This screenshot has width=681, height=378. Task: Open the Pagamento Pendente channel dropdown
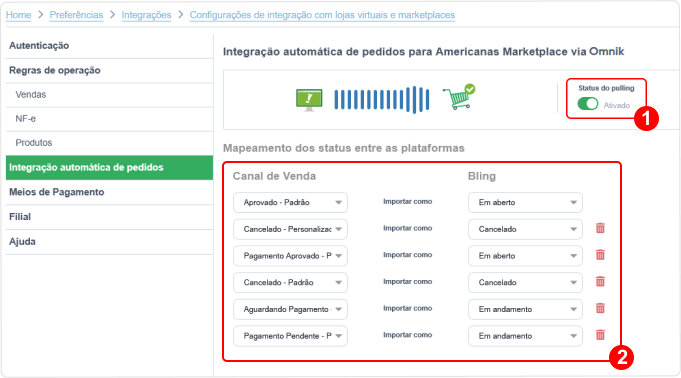290,336
